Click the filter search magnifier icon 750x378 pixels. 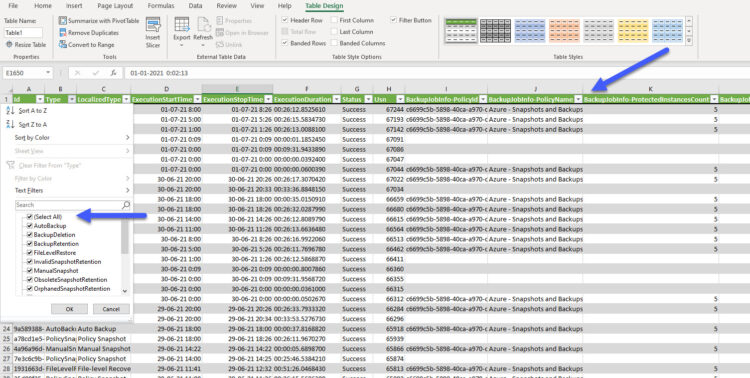126,205
